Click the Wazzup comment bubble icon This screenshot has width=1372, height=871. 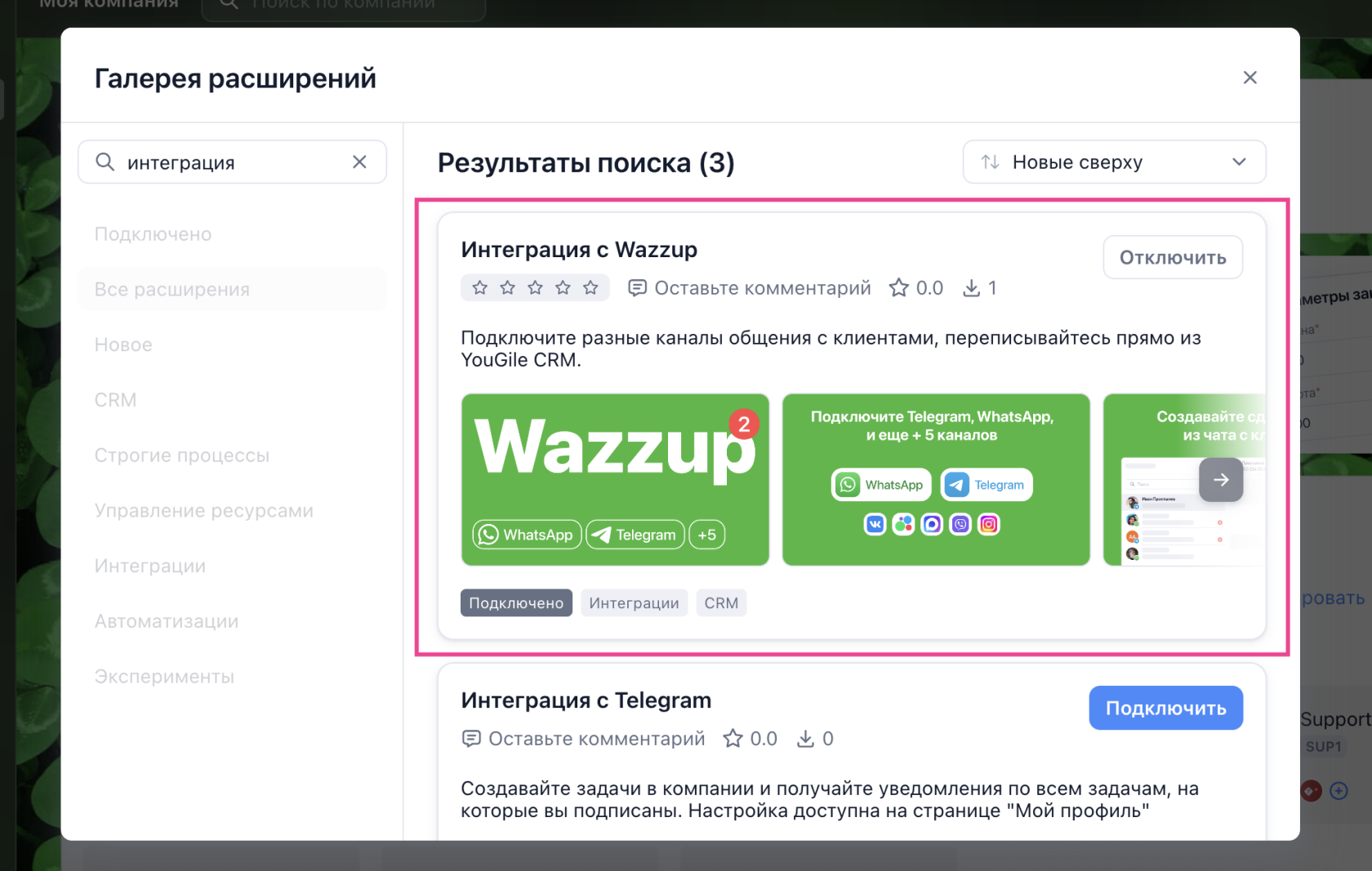[x=637, y=288]
